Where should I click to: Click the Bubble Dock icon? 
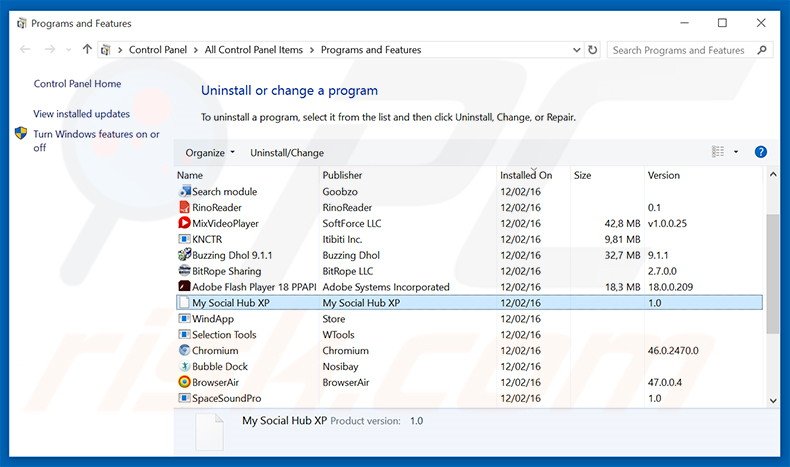[x=184, y=367]
